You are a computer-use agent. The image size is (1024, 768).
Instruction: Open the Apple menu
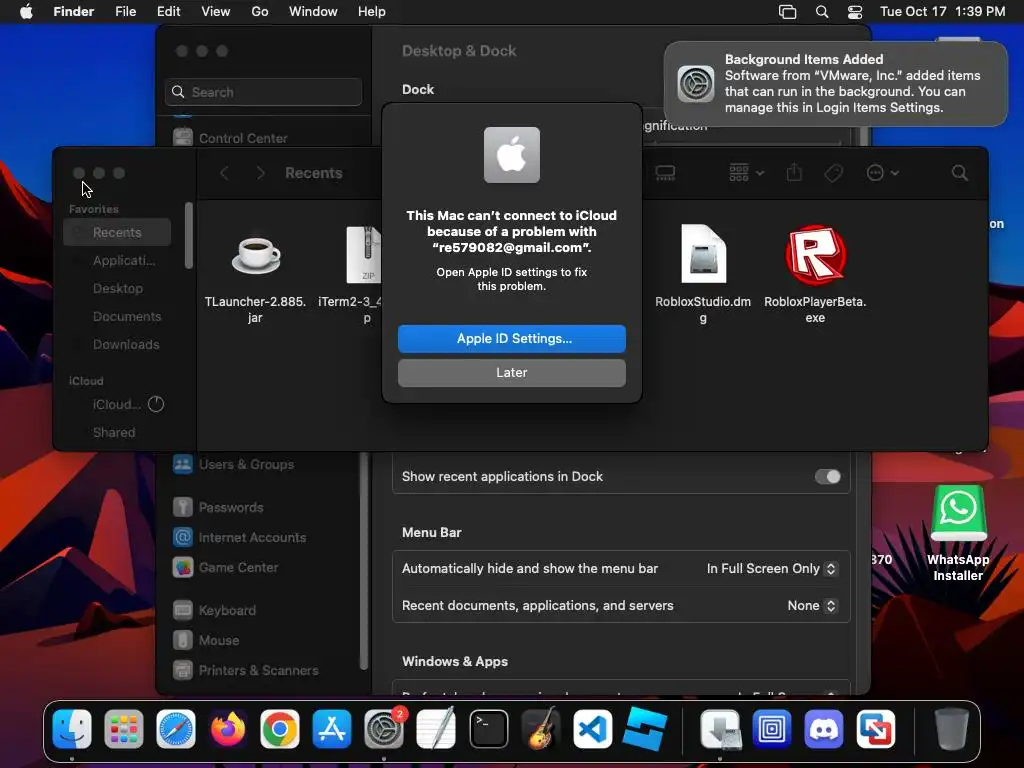point(26,12)
